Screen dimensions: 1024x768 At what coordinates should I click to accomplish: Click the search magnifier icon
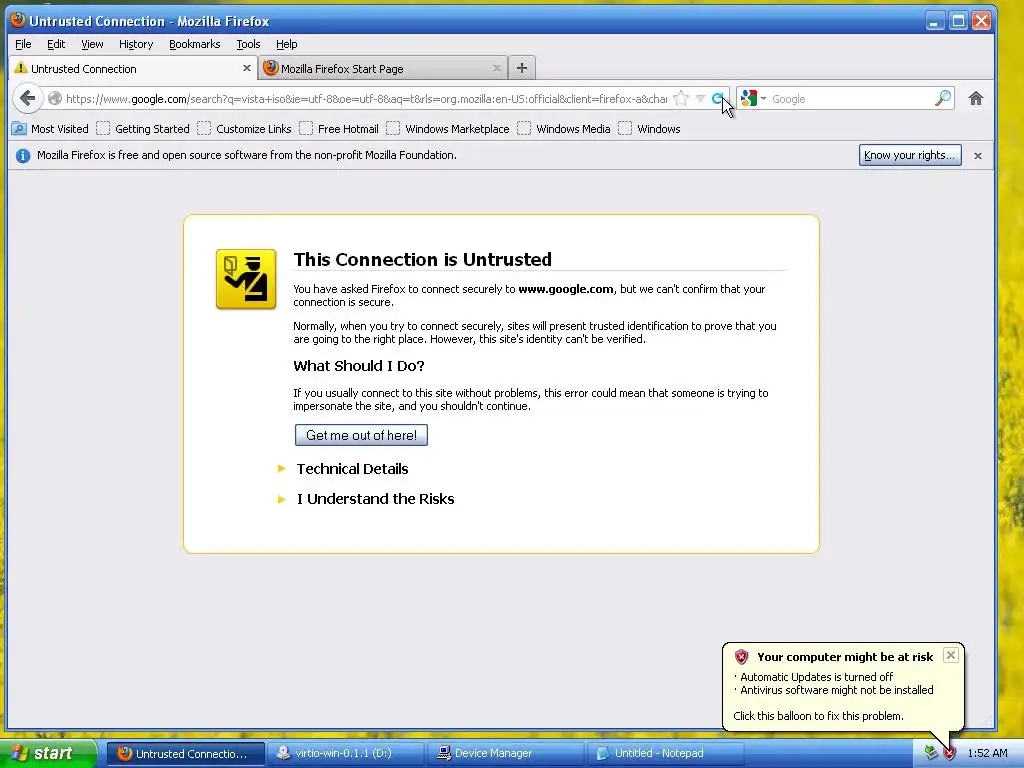point(943,99)
